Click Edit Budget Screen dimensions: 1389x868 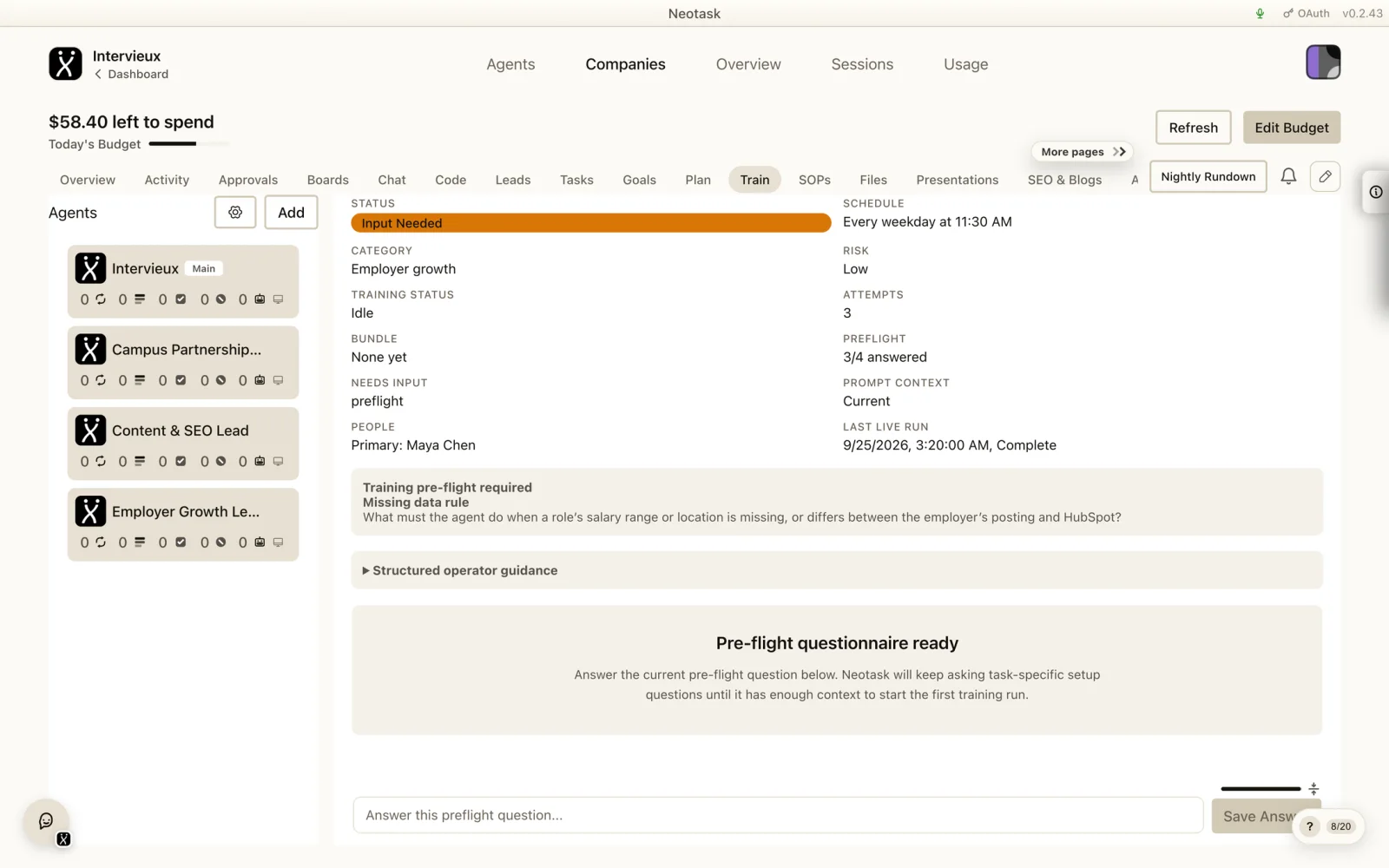(x=1291, y=128)
